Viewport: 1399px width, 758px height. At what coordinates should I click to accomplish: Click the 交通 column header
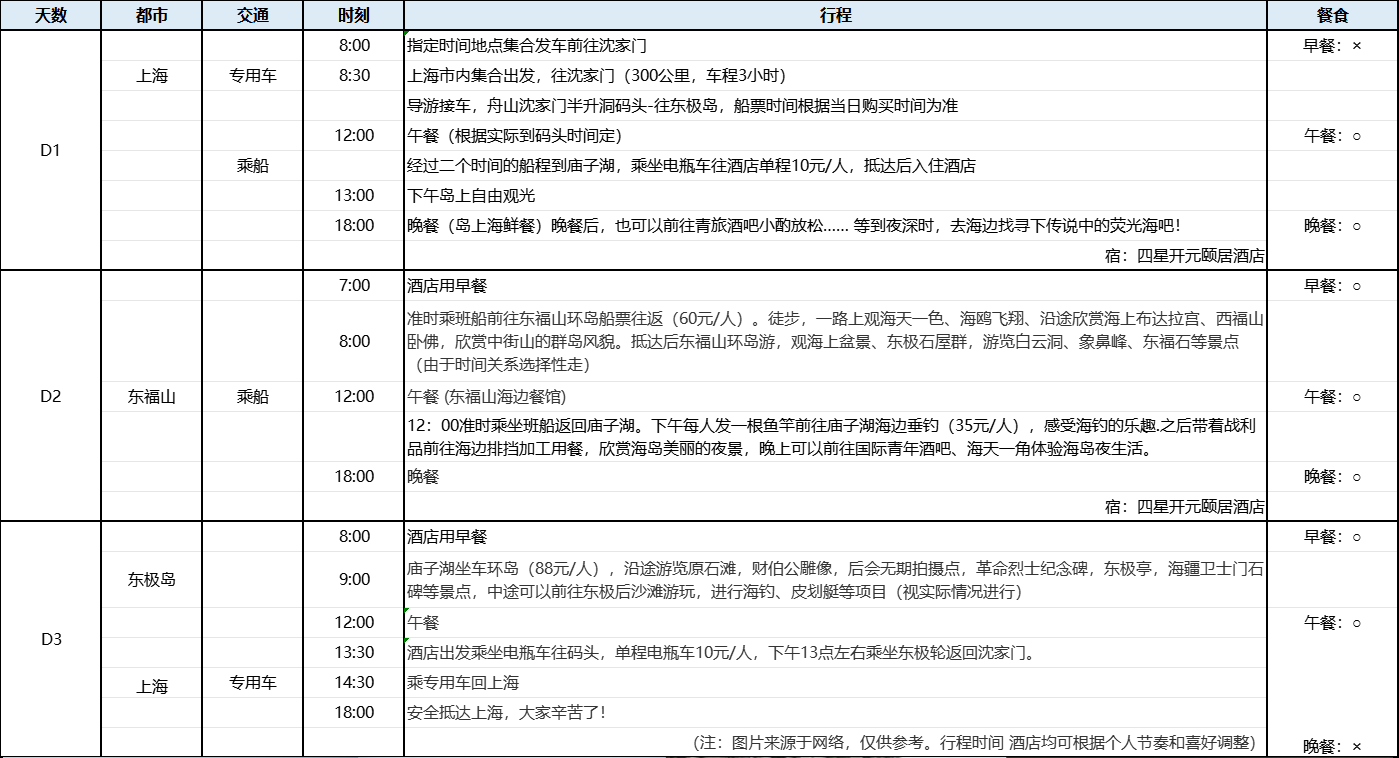[253, 16]
